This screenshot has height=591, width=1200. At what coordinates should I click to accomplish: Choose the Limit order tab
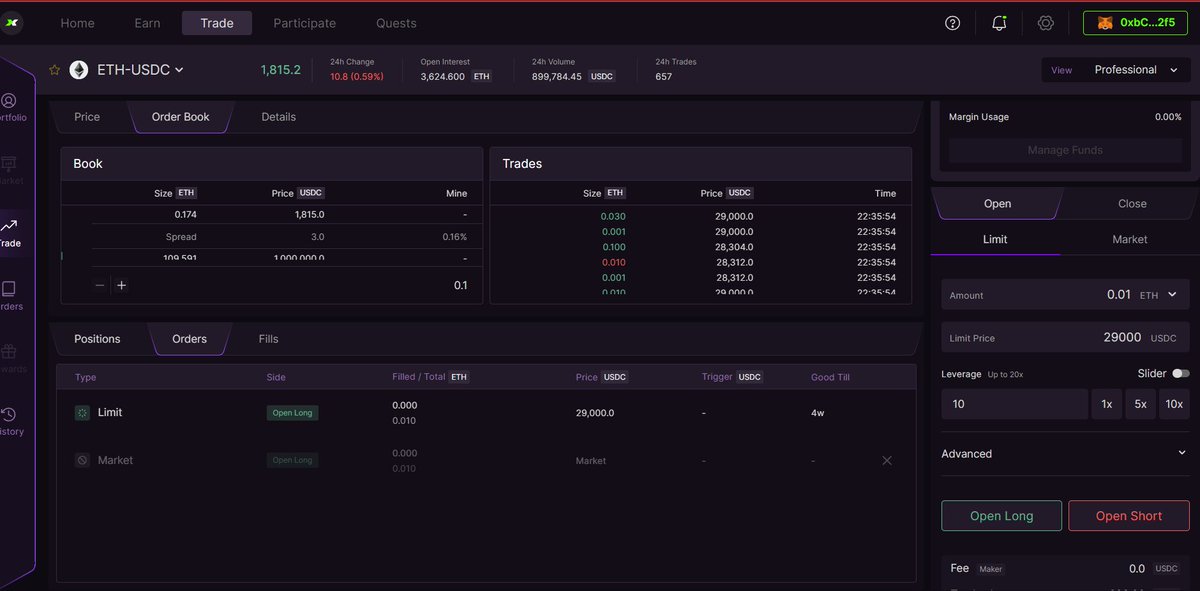tap(995, 239)
